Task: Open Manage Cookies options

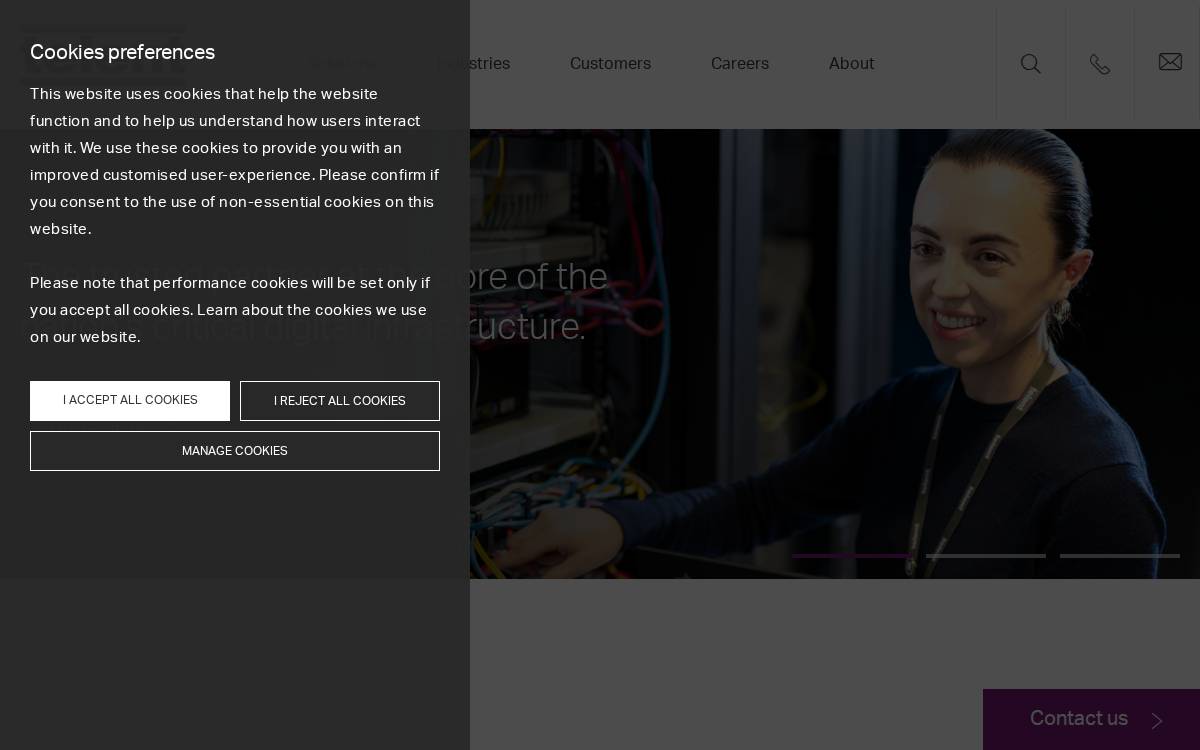Action: point(235,451)
